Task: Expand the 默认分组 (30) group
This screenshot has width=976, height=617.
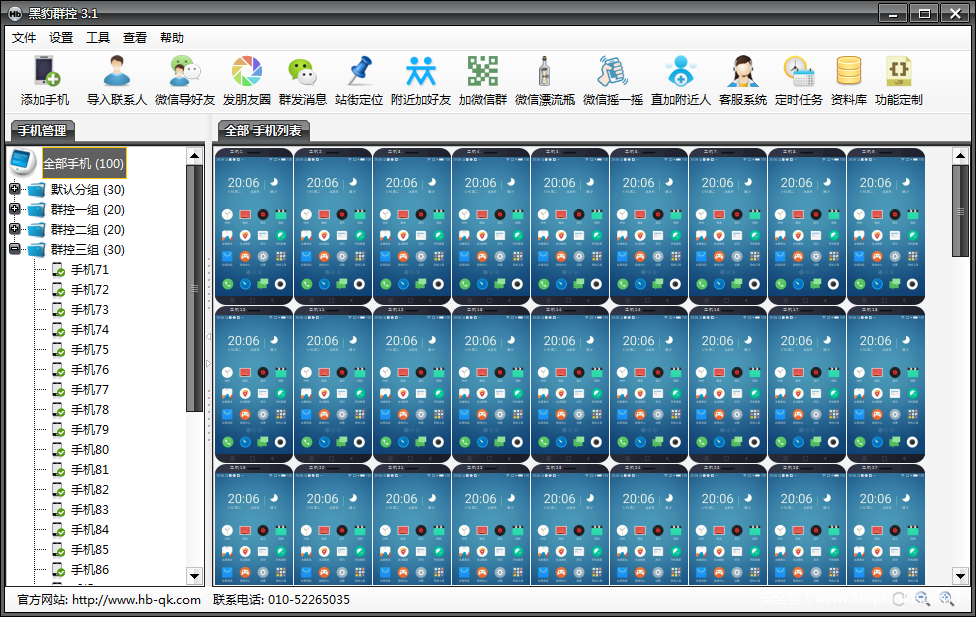Action: pyautogui.click(x=15, y=190)
